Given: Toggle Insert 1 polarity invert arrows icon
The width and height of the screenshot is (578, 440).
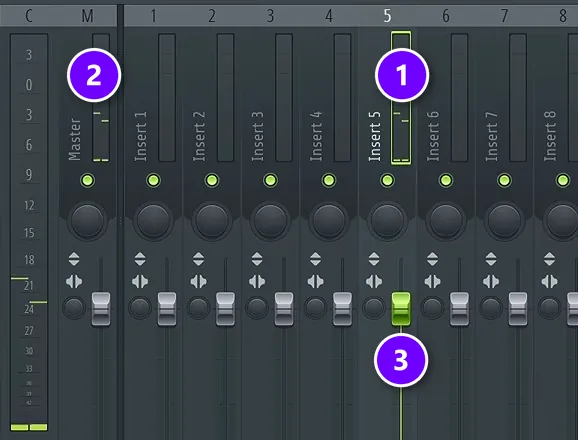Looking at the screenshot, I should (x=140, y=259).
